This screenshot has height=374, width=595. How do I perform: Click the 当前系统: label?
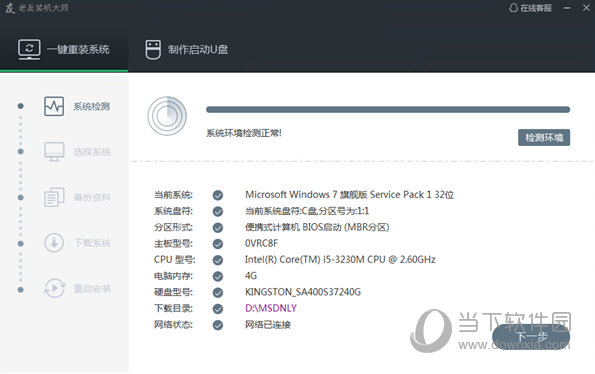173,195
